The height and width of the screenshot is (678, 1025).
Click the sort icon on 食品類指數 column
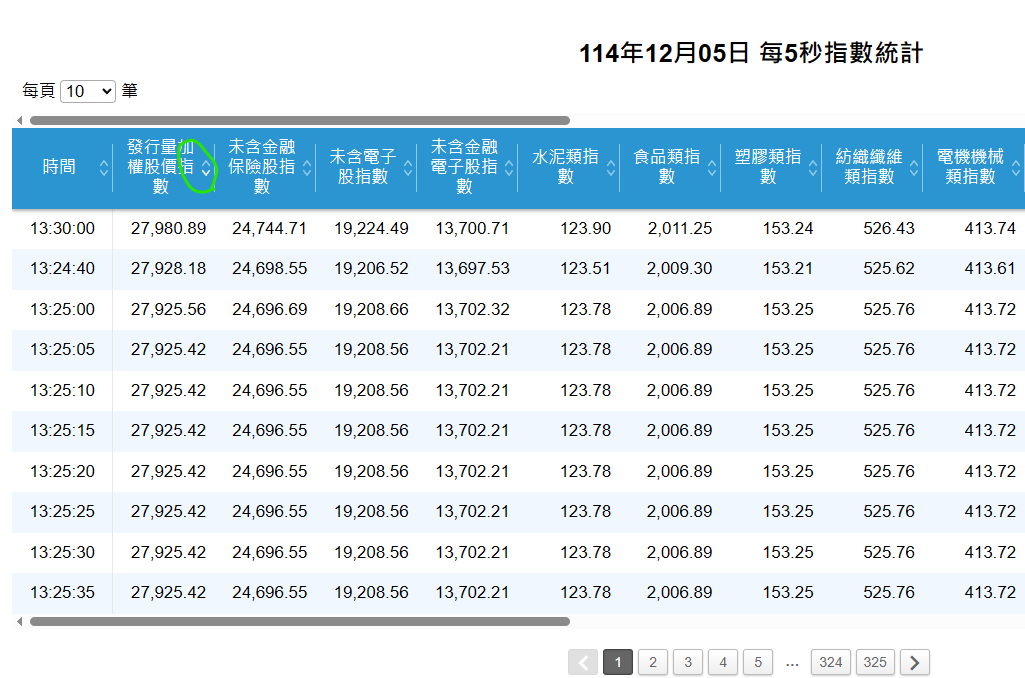[711, 169]
